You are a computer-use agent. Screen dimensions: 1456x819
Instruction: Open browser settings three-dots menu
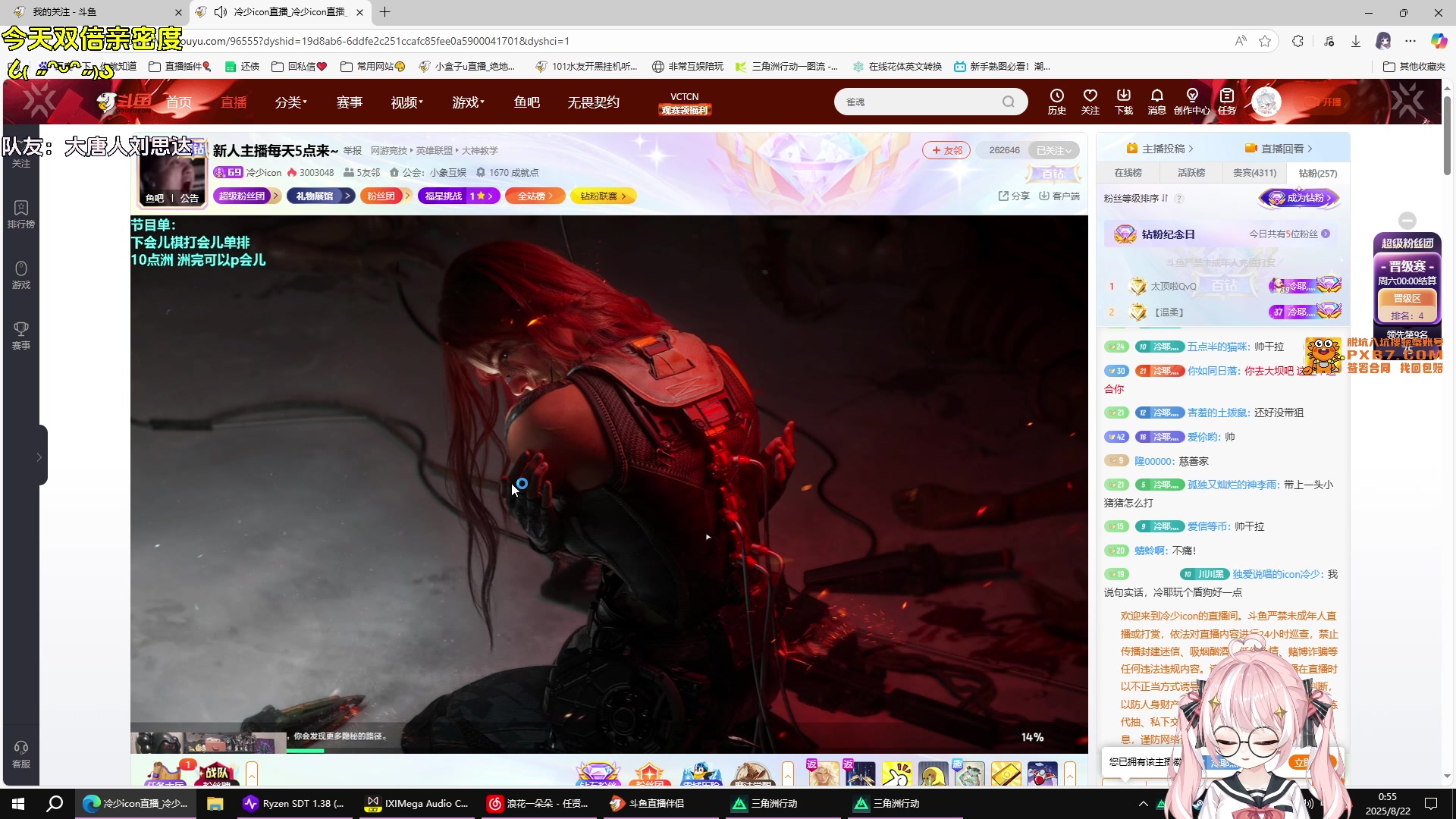tap(1410, 41)
